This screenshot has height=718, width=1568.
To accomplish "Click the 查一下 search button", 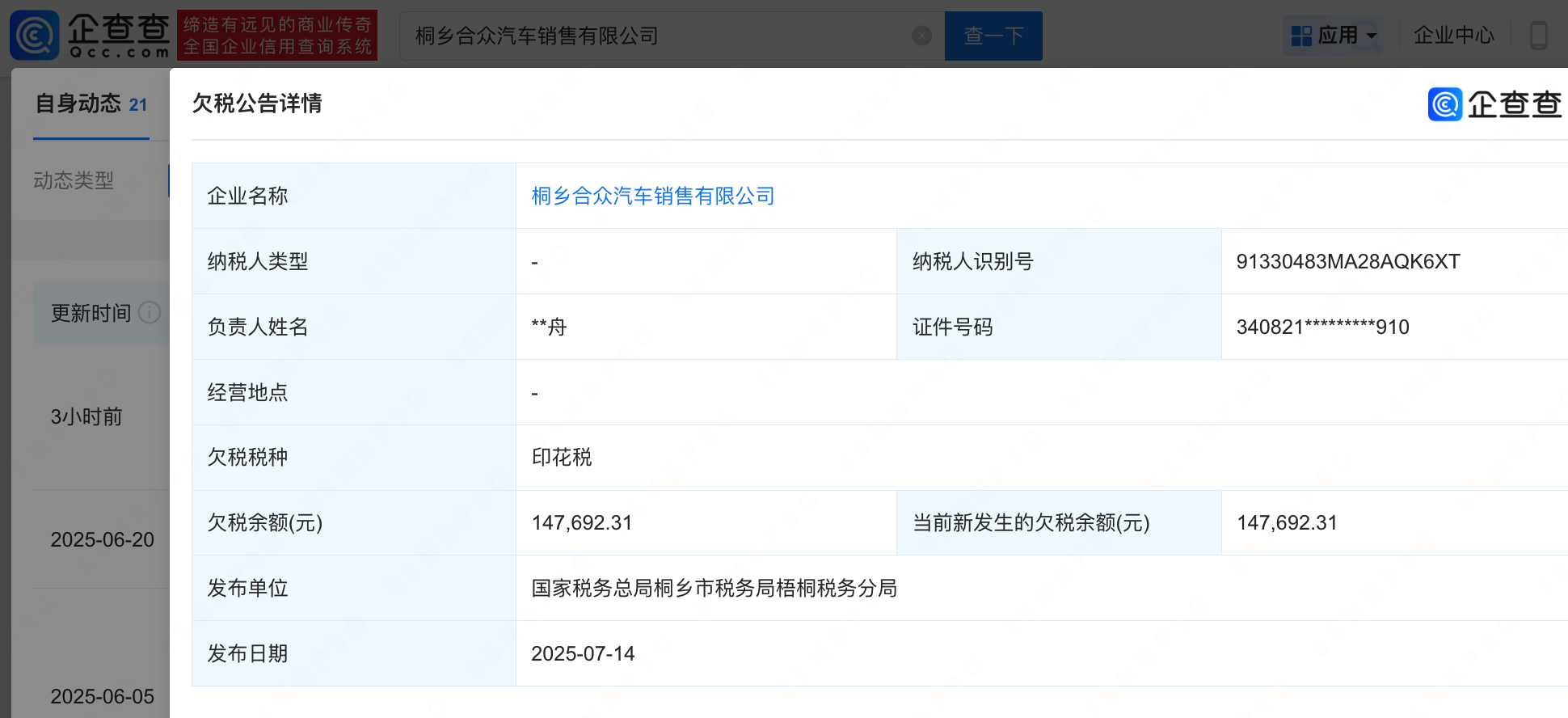I will pyautogui.click(x=993, y=36).
